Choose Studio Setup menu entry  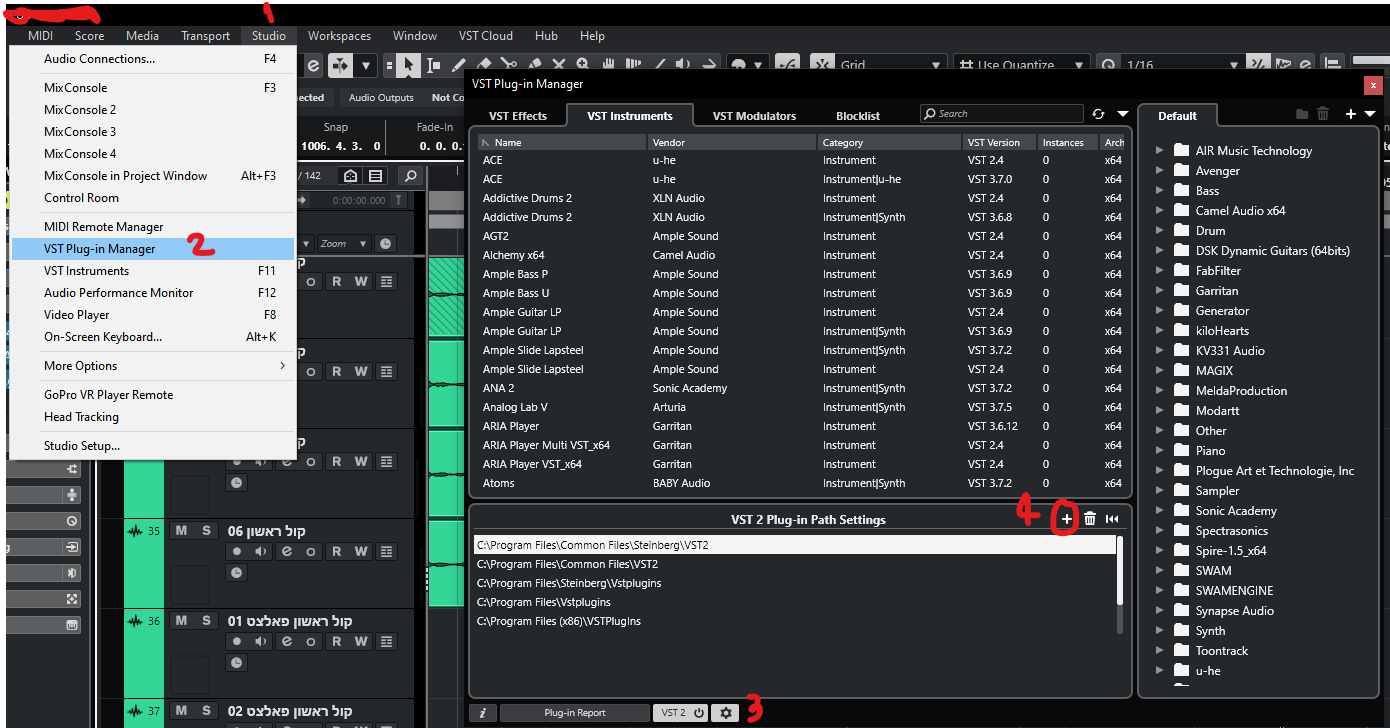point(152,446)
